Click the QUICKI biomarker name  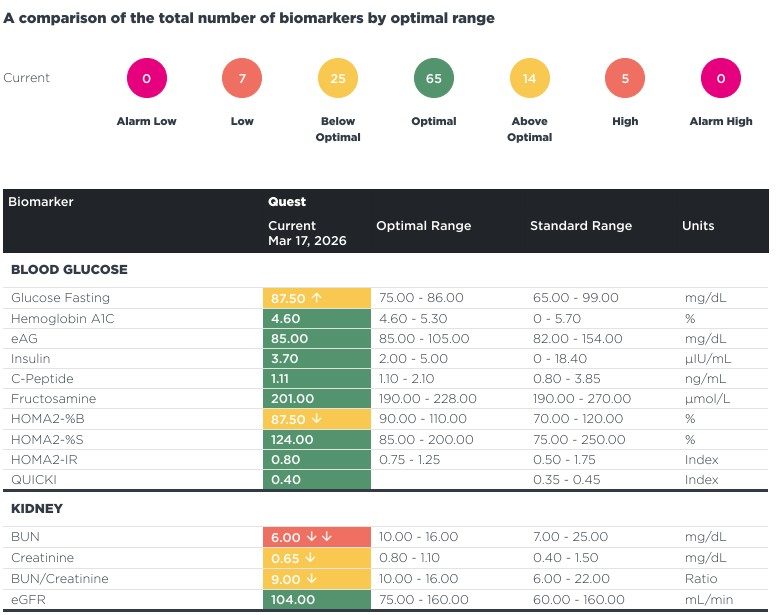(34, 480)
